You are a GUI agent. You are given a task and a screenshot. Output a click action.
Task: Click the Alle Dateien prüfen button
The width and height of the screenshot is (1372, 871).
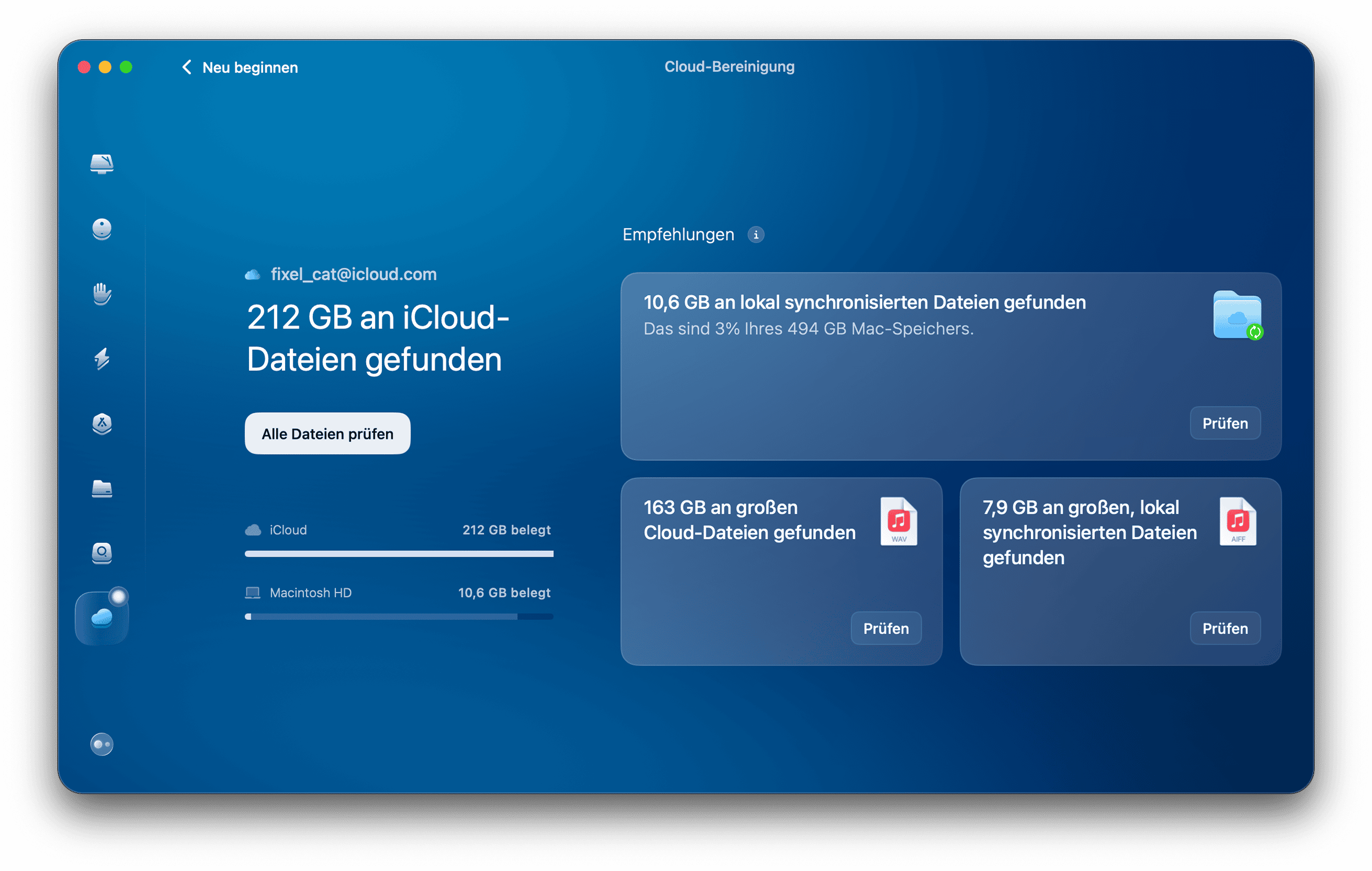(x=327, y=433)
